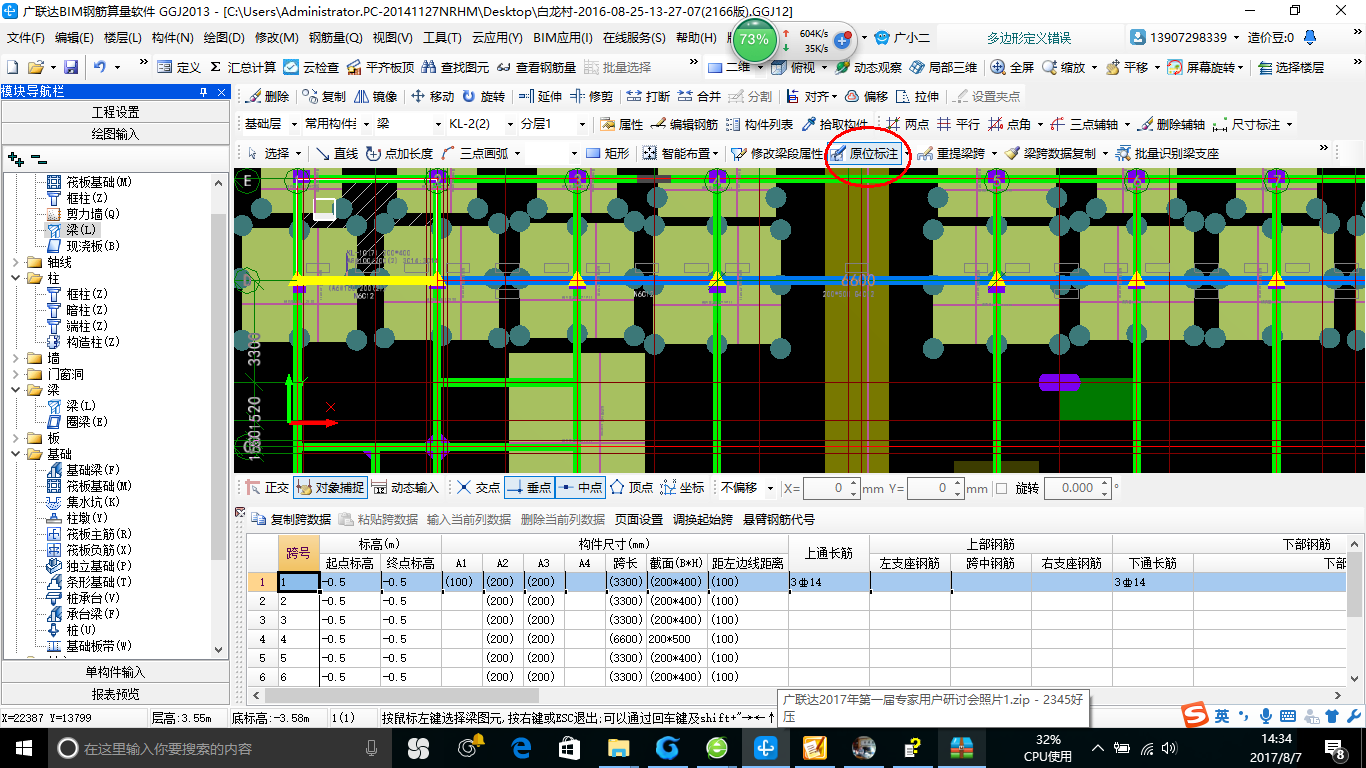Image resolution: width=1366 pixels, height=768 pixels.
Task: Collapse 基础 tree folder
Action: [17, 454]
